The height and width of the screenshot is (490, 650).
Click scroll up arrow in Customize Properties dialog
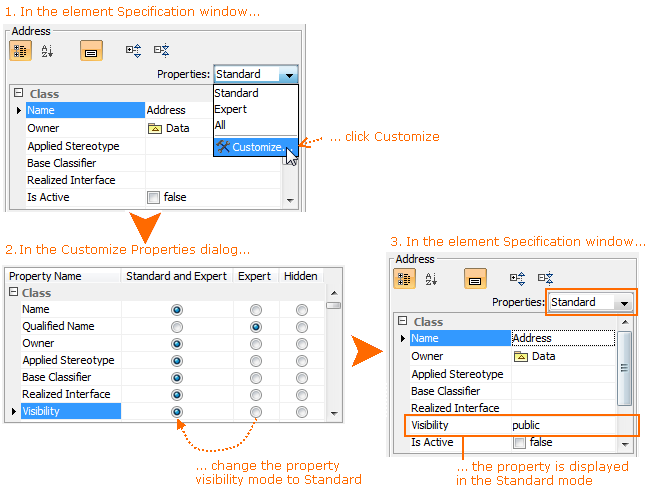(334, 293)
